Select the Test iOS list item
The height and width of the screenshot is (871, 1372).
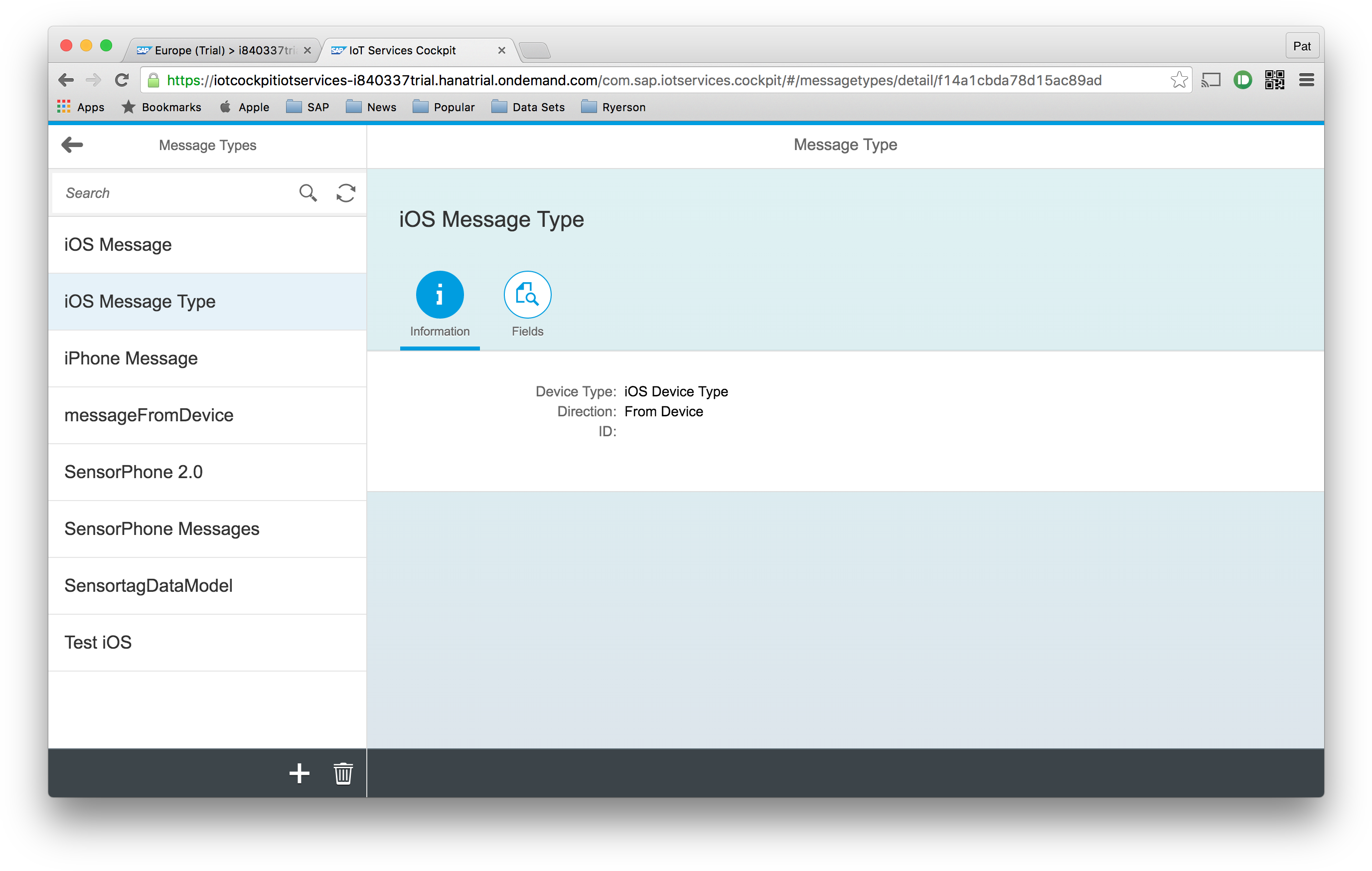click(207, 643)
